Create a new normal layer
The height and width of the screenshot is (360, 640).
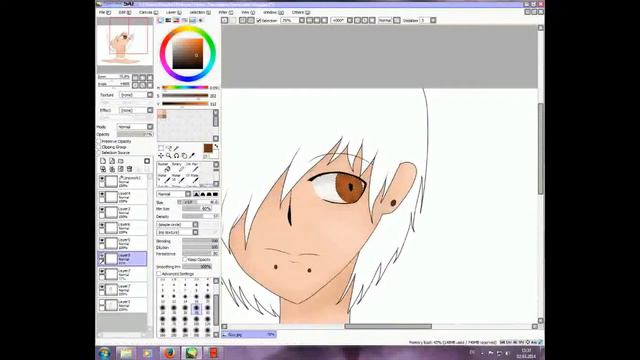coord(103,161)
